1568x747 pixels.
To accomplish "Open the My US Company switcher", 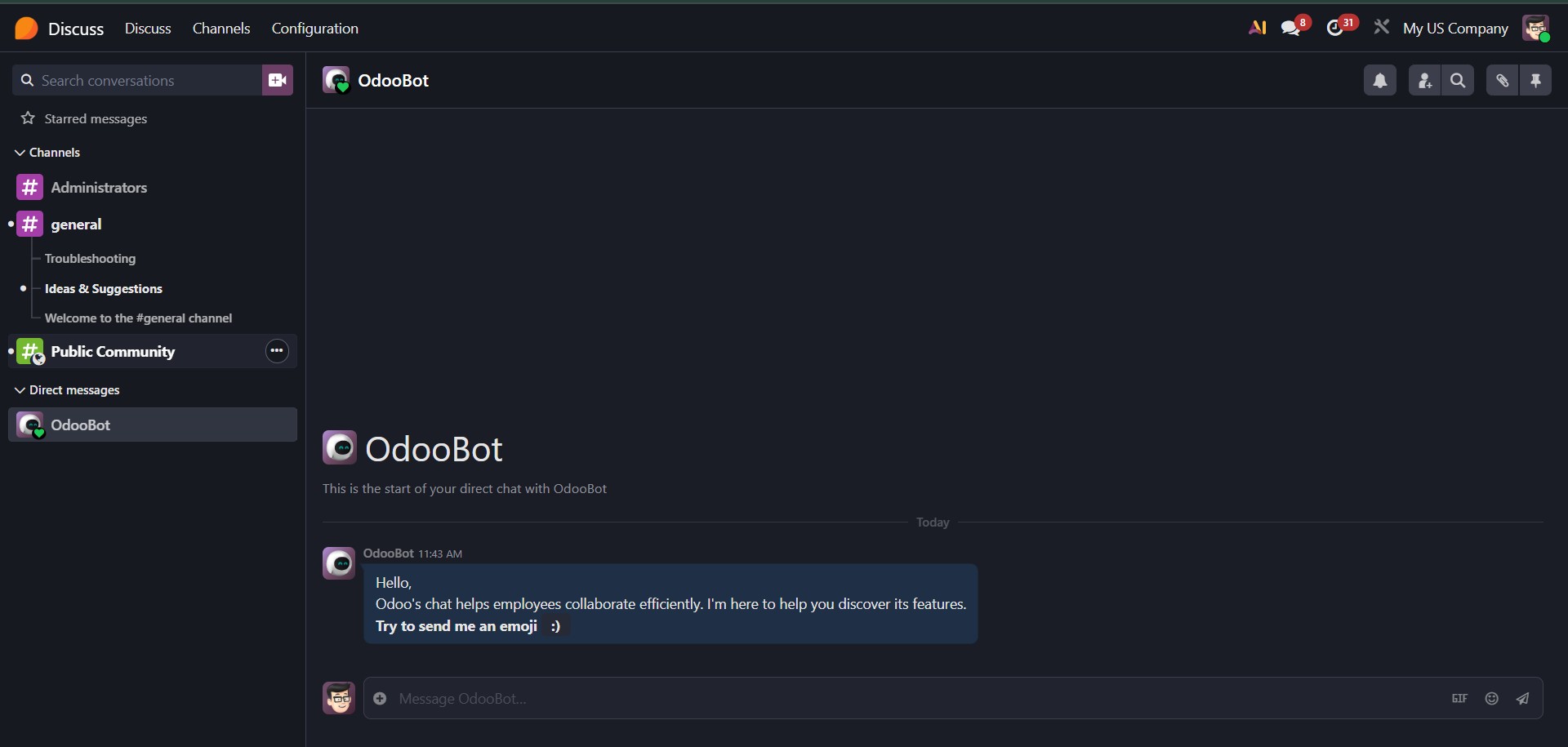I will point(1455,29).
